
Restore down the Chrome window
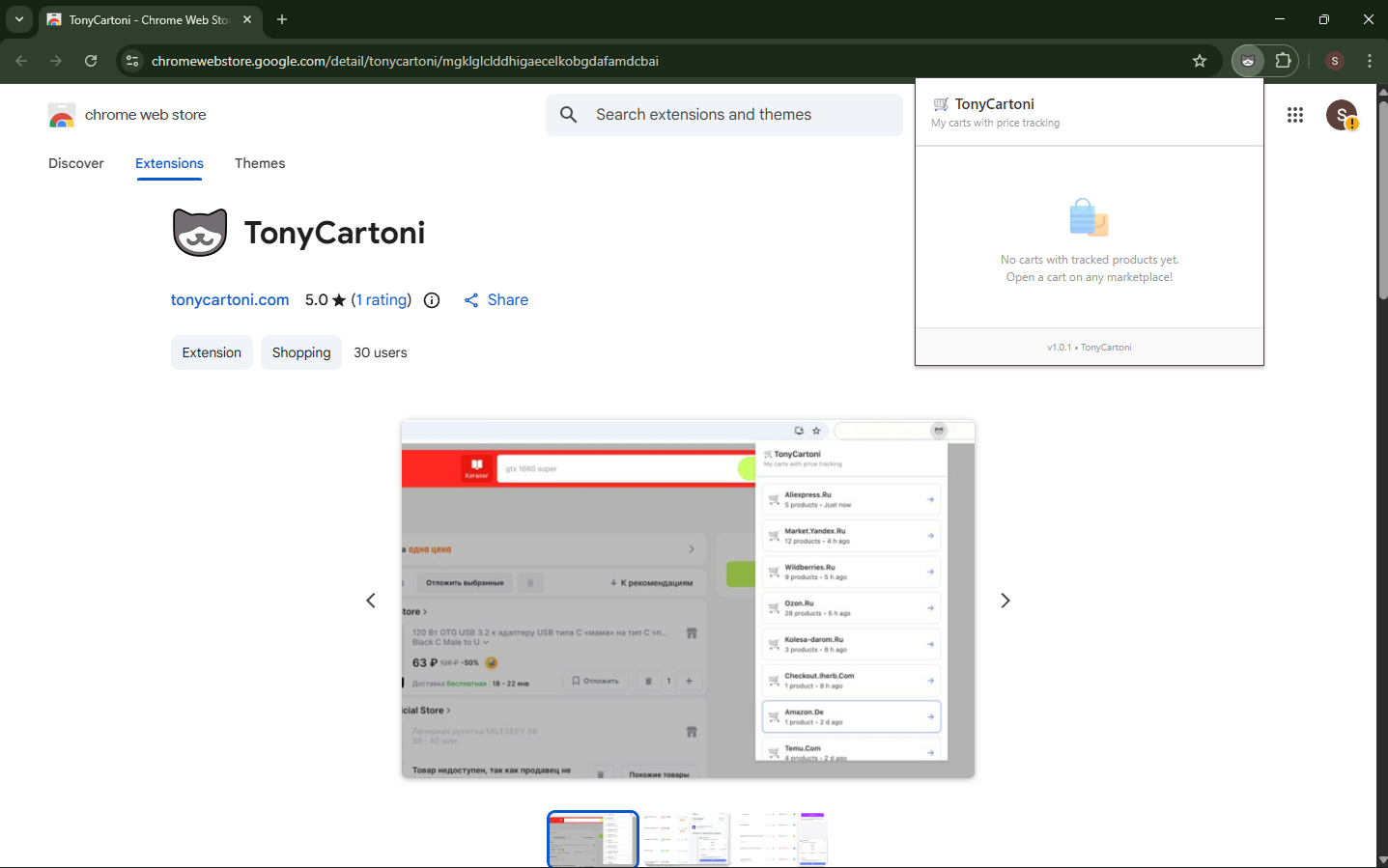tap(1324, 19)
